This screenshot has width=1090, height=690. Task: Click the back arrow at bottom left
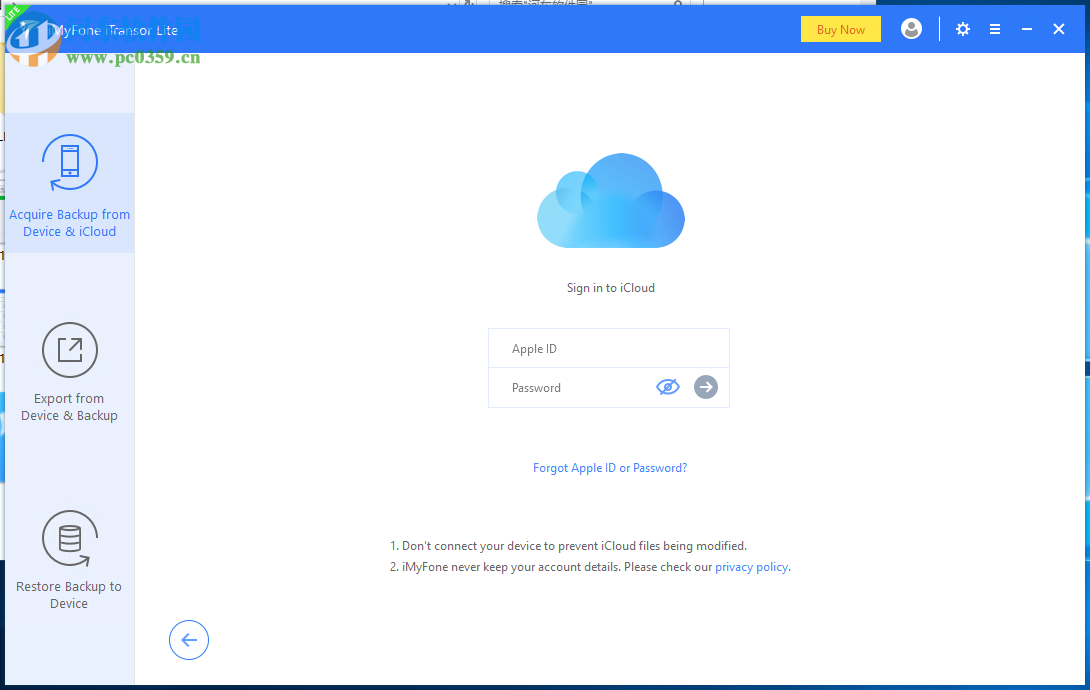[189, 640]
